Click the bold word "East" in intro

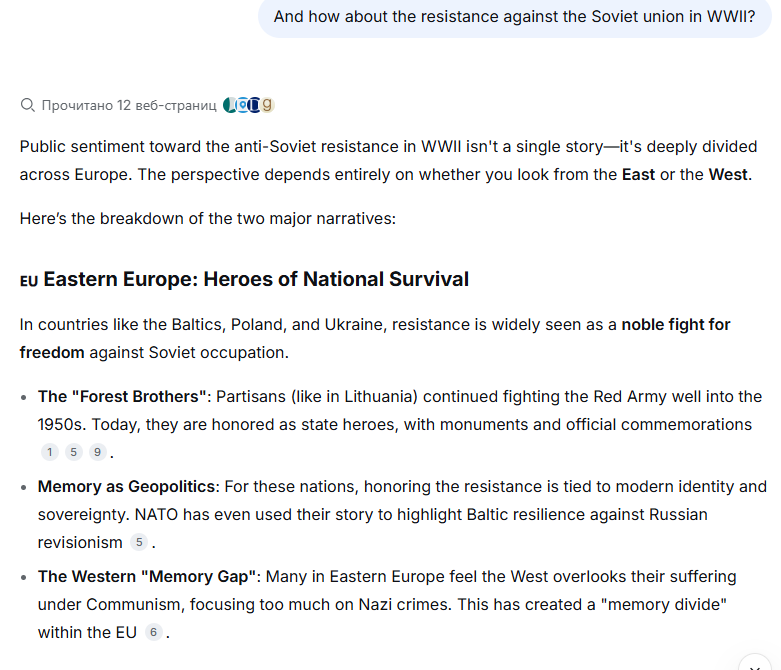[x=638, y=174]
